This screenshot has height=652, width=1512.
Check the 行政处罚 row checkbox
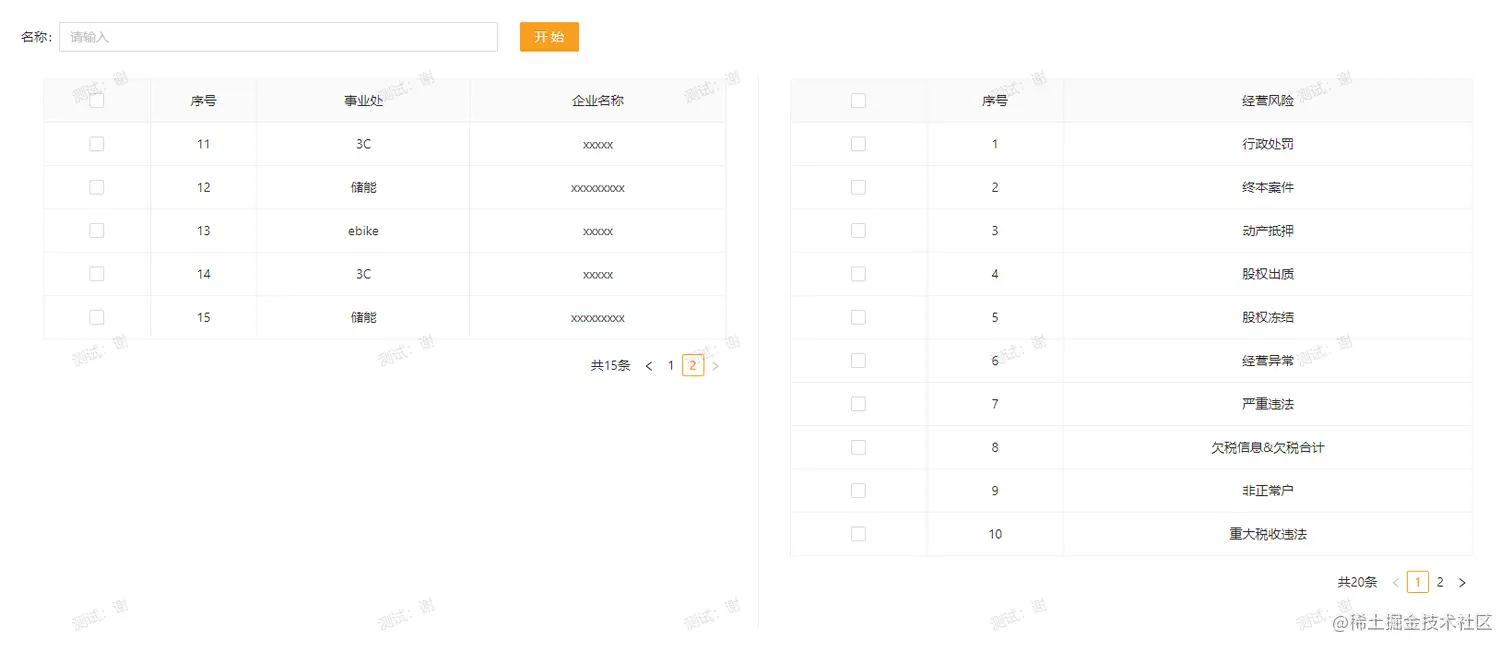click(x=858, y=144)
